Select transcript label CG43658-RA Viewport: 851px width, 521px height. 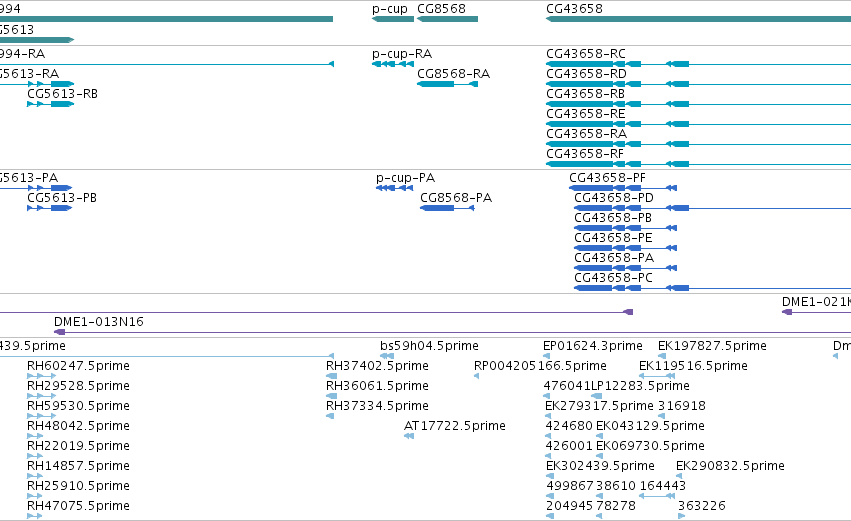point(586,134)
